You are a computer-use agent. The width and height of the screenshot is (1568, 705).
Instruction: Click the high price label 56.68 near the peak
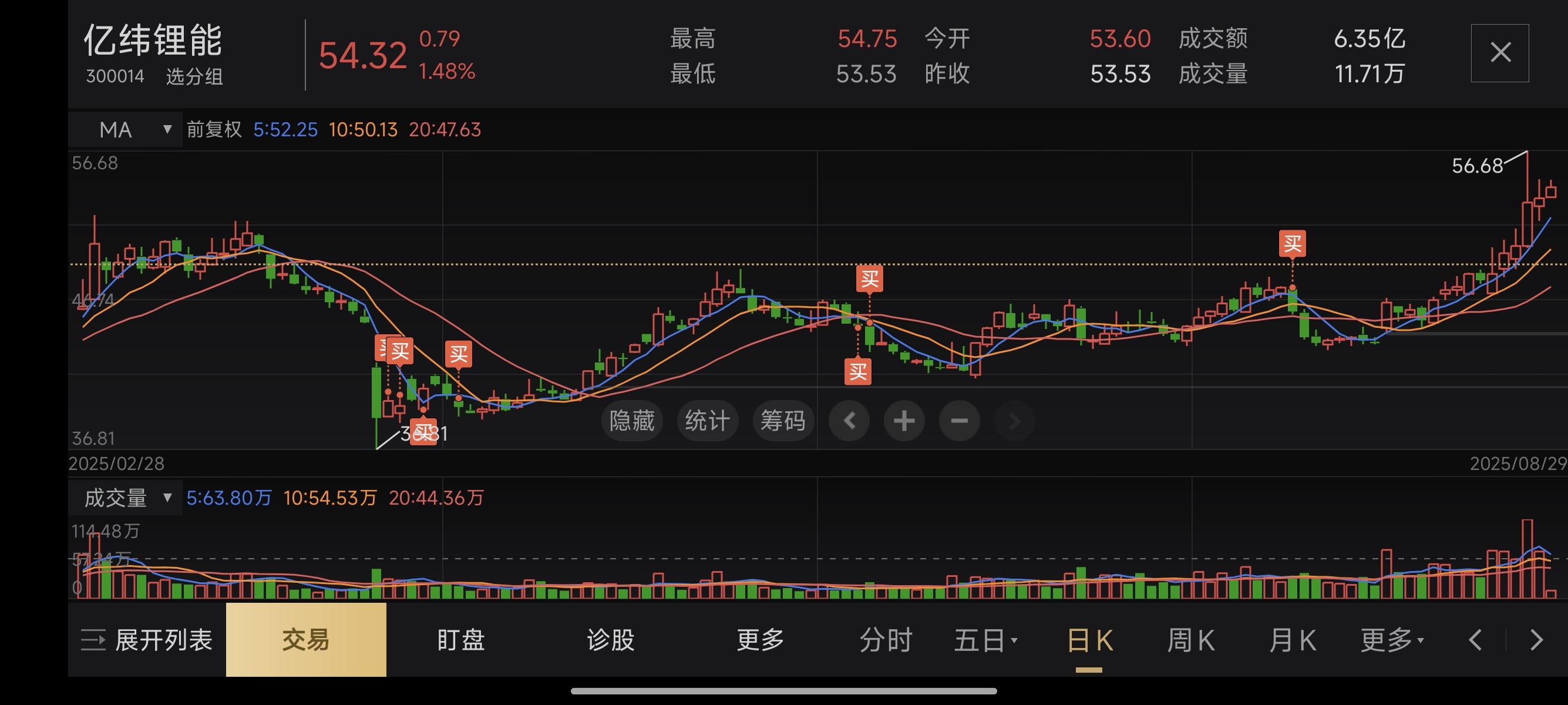tap(1478, 166)
